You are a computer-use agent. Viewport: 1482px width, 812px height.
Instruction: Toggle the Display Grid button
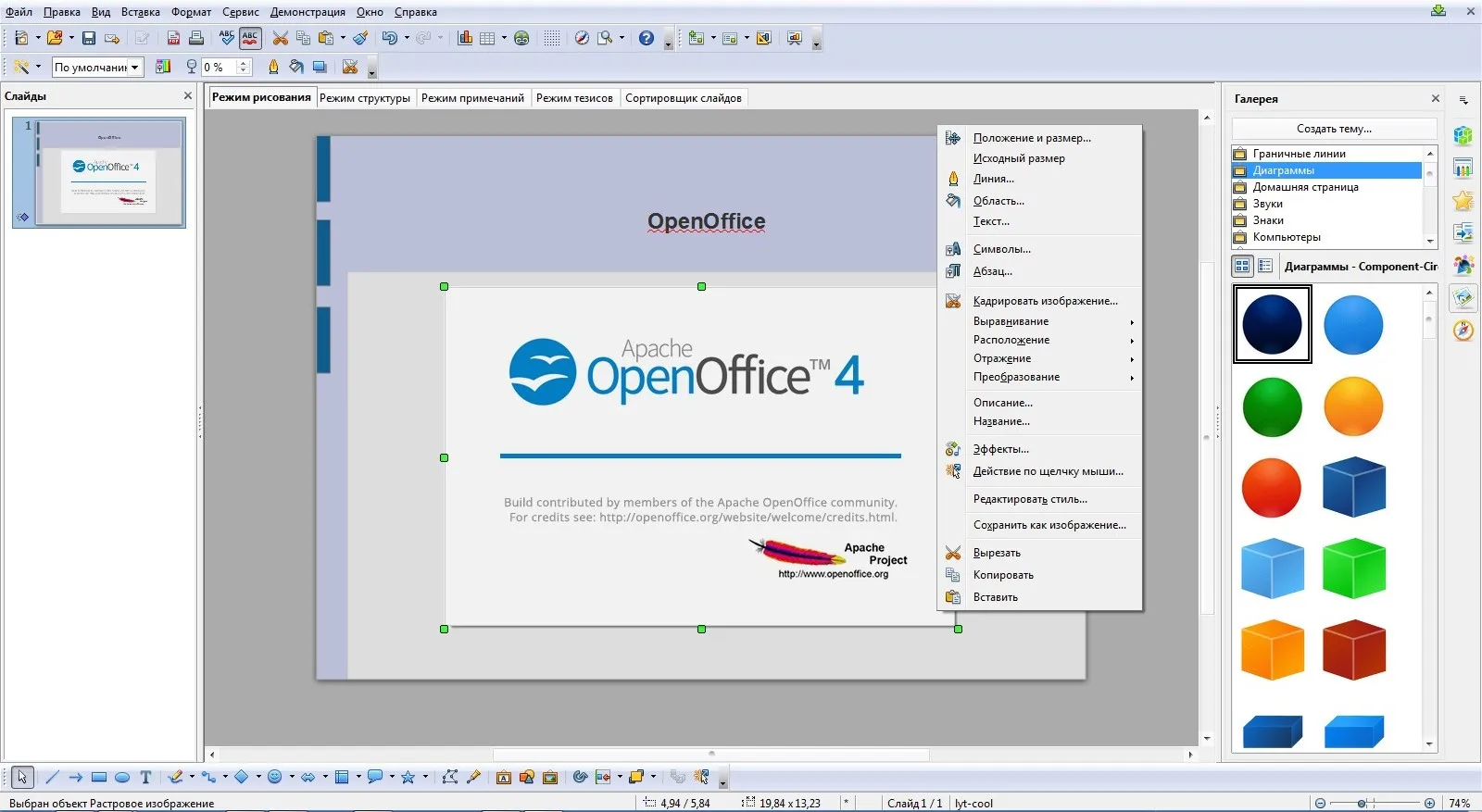click(x=552, y=38)
